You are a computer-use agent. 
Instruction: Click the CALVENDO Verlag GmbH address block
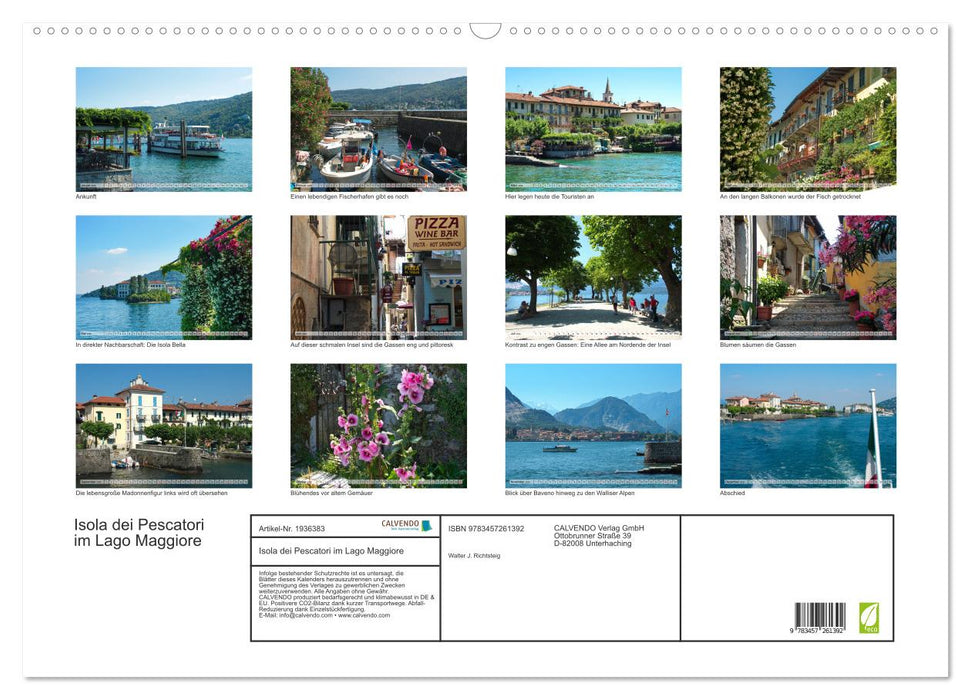click(x=597, y=536)
